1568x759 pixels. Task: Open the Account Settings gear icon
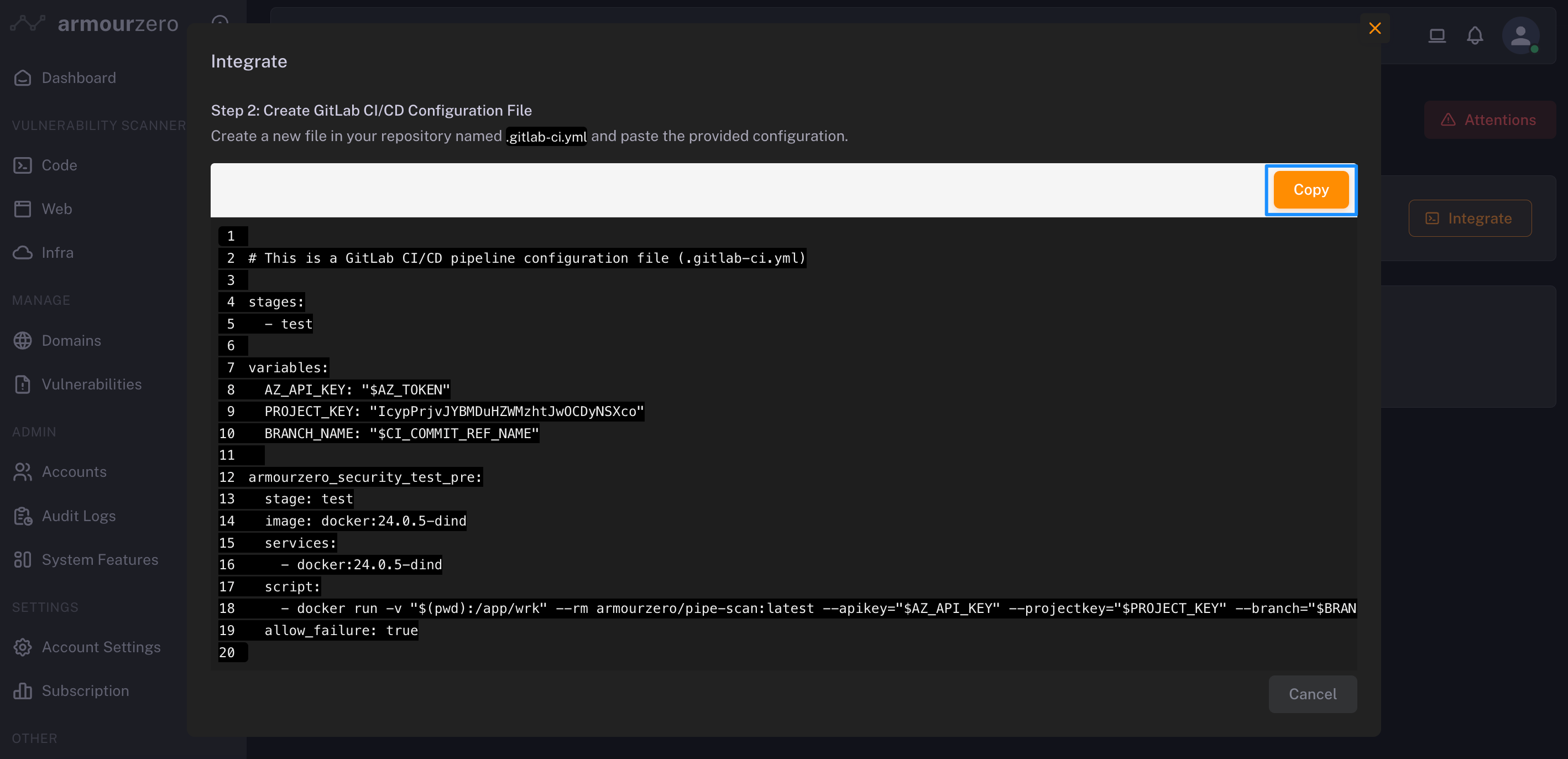[x=23, y=647]
